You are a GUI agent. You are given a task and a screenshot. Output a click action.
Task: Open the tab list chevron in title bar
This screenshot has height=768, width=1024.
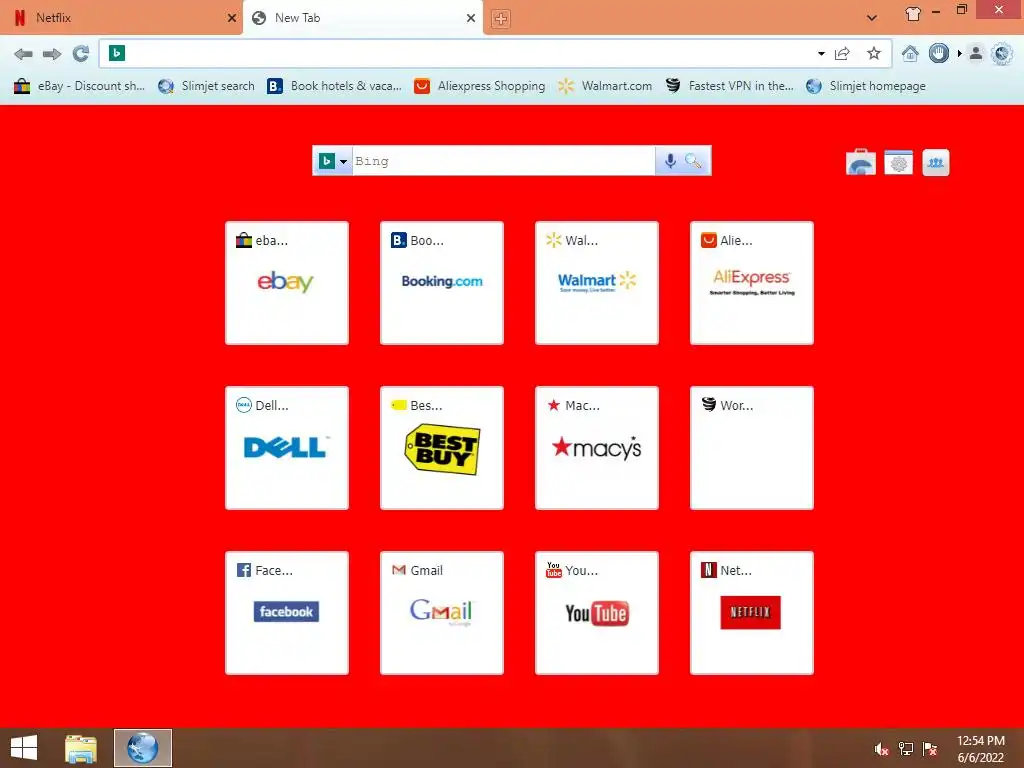pos(872,18)
